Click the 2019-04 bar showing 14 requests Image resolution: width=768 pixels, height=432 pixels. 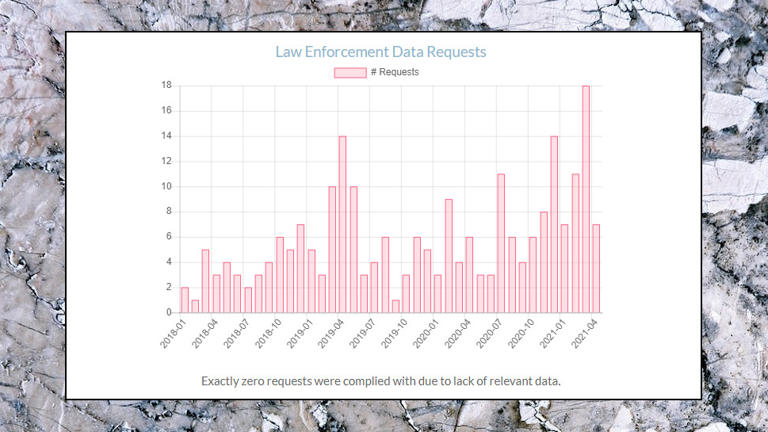pyautogui.click(x=343, y=224)
